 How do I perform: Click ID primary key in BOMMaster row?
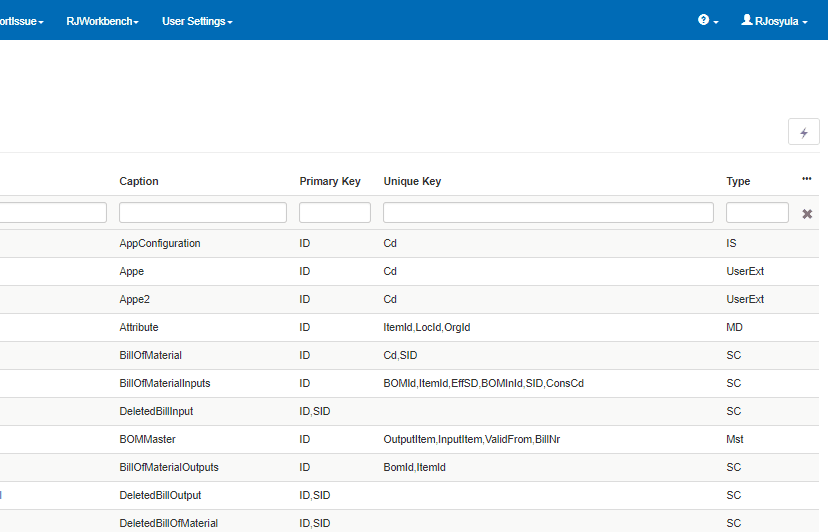pyautogui.click(x=305, y=440)
